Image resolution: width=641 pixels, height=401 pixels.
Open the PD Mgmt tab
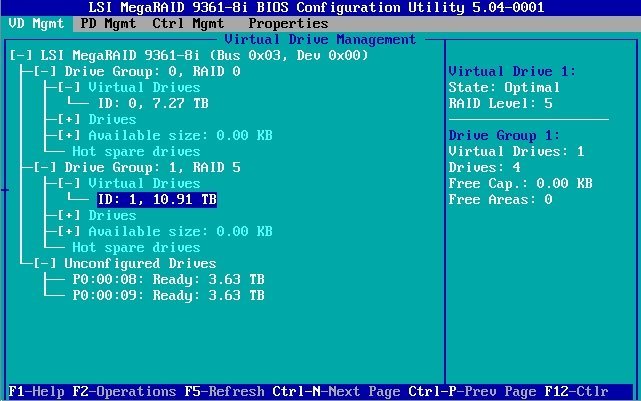point(108,24)
